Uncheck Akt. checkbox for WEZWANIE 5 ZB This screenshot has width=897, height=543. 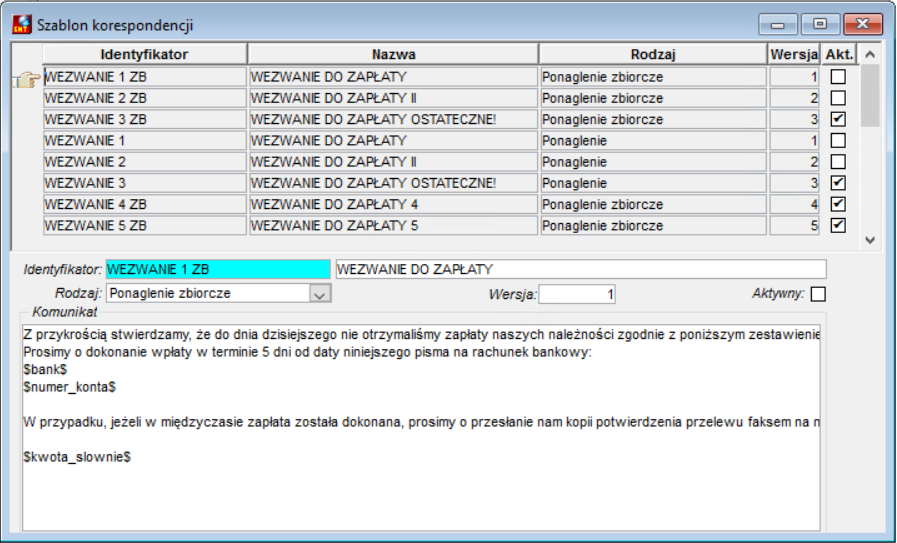(x=838, y=225)
